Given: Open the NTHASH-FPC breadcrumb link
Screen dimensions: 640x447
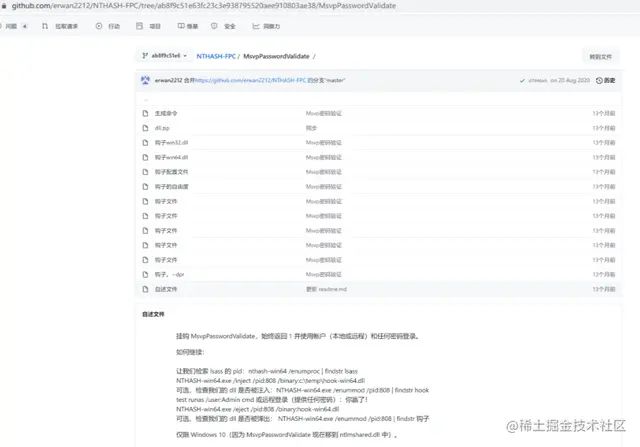Looking at the screenshot, I should [x=216, y=56].
